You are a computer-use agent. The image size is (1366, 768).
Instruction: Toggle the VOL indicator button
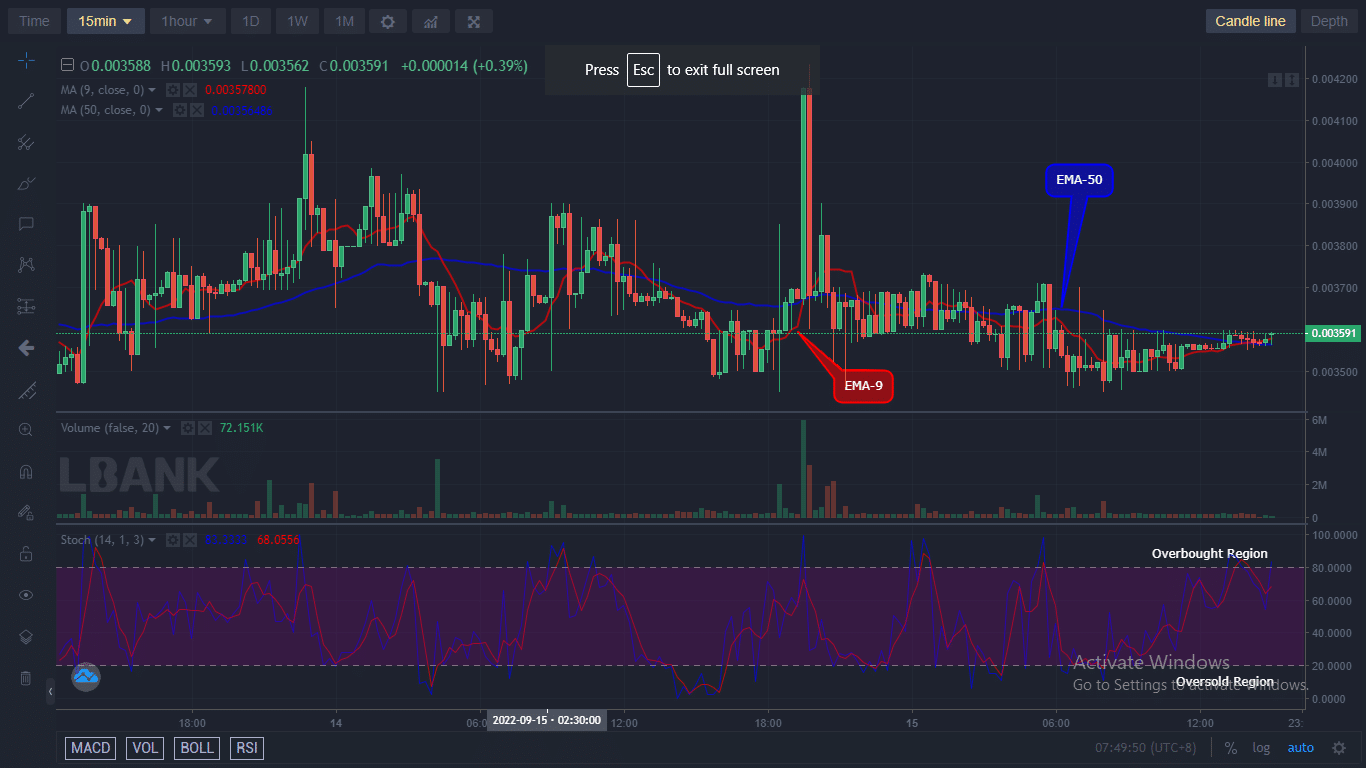(145, 748)
